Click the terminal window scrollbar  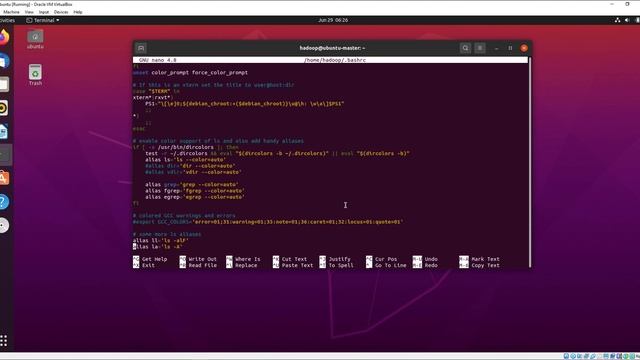coord(530,162)
